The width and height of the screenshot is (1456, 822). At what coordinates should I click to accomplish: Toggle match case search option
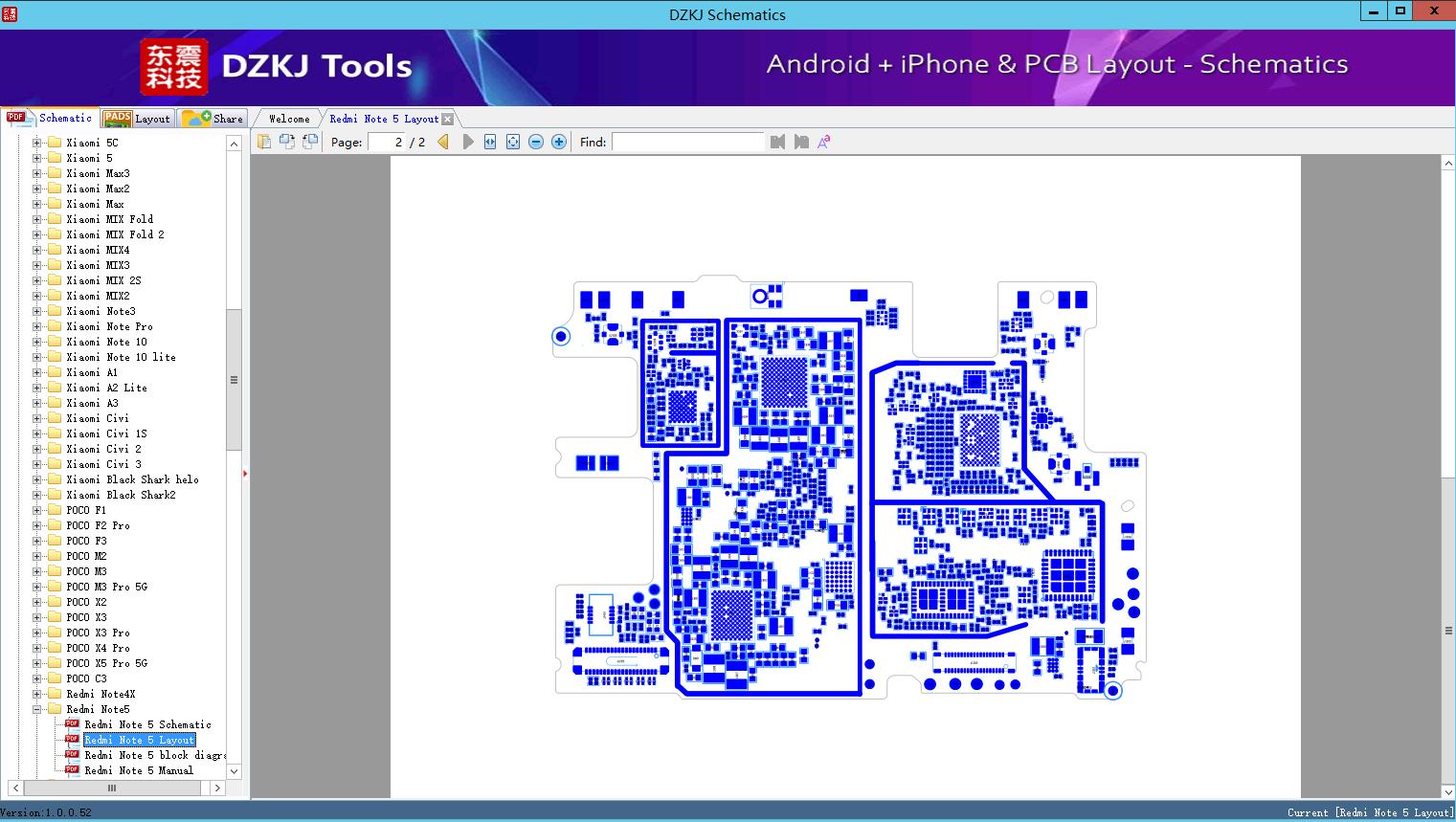click(823, 142)
